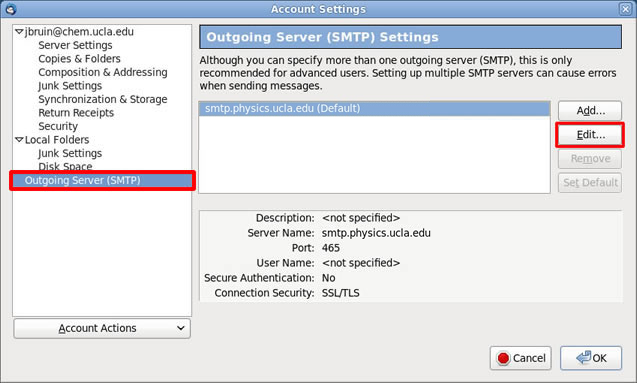Click the Set Default button
637x383 pixels.
[590, 182]
